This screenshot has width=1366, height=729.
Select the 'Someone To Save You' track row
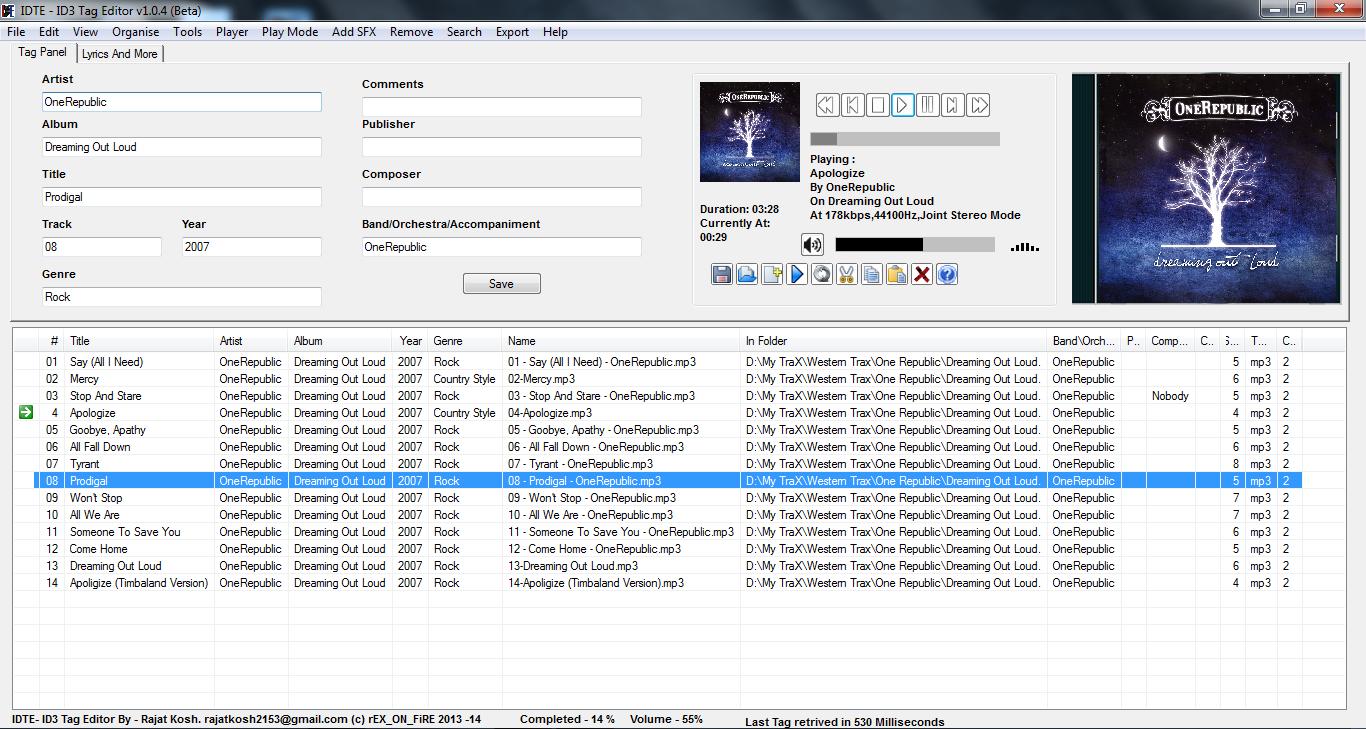pos(657,531)
